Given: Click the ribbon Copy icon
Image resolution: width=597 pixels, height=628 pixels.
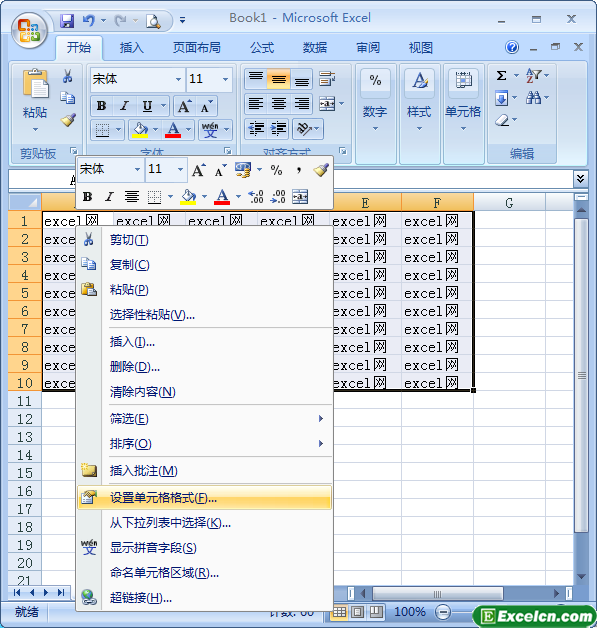Looking at the screenshot, I should (68, 97).
